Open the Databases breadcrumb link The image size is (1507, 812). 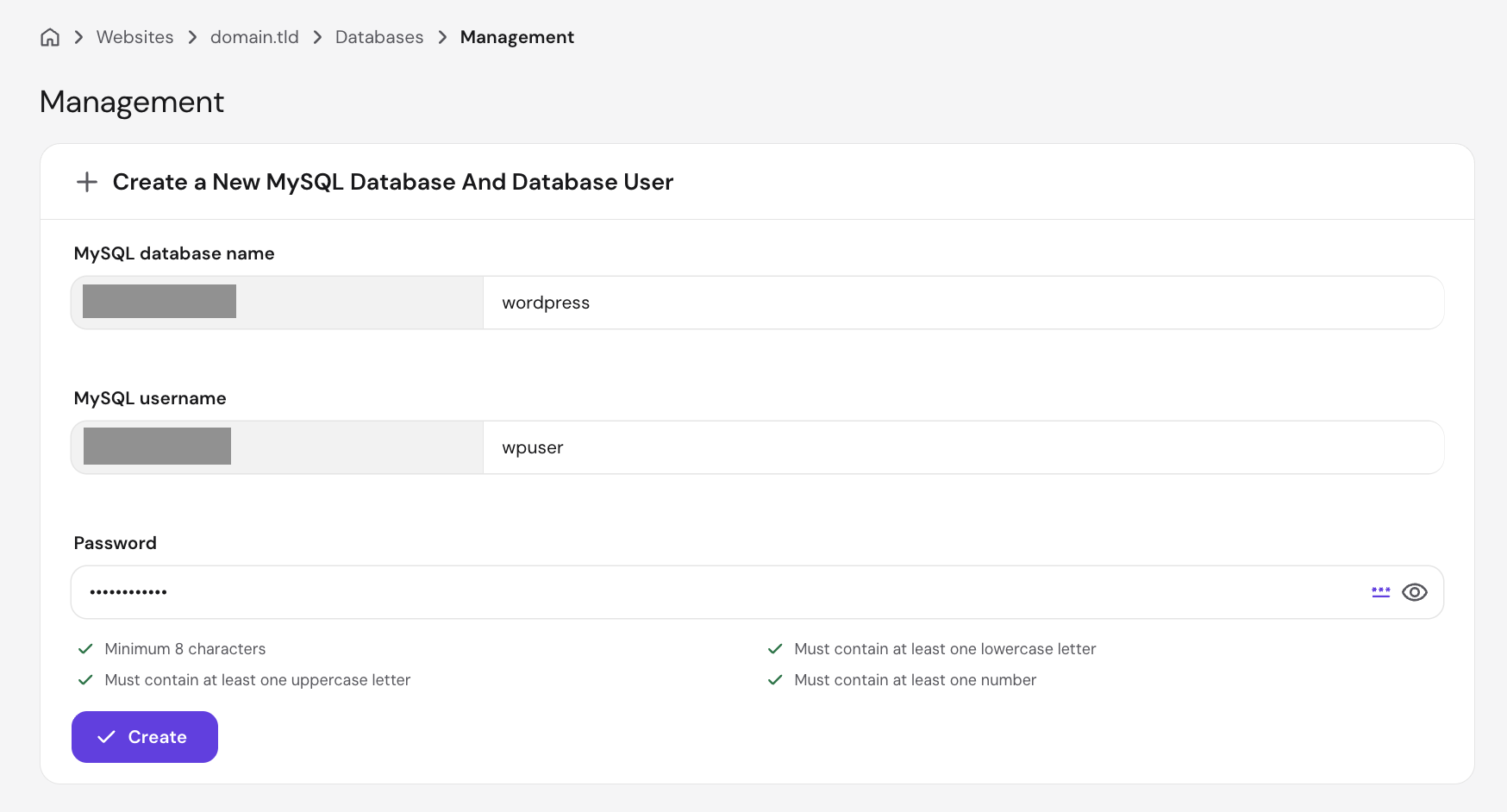tap(379, 37)
